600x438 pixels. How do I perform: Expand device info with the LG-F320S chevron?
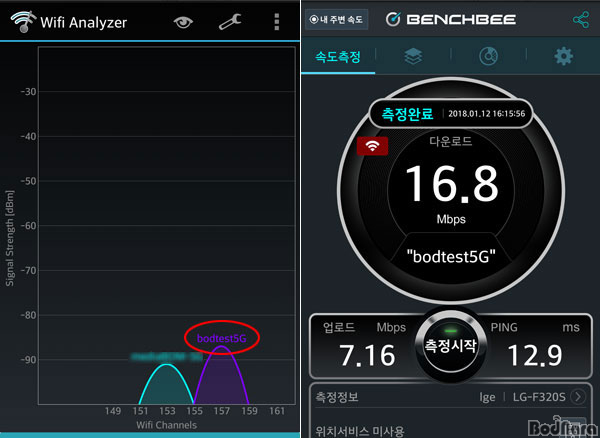pos(578,397)
